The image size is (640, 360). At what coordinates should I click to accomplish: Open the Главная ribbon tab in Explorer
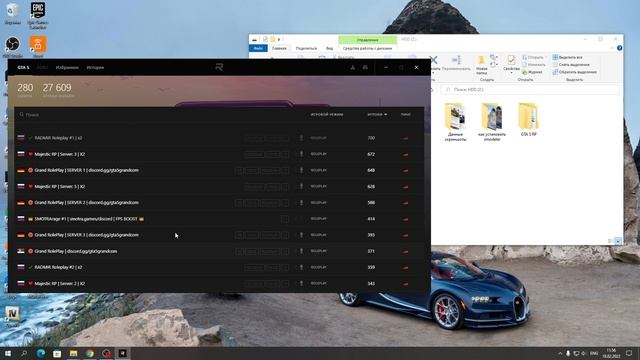click(x=279, y=49)
